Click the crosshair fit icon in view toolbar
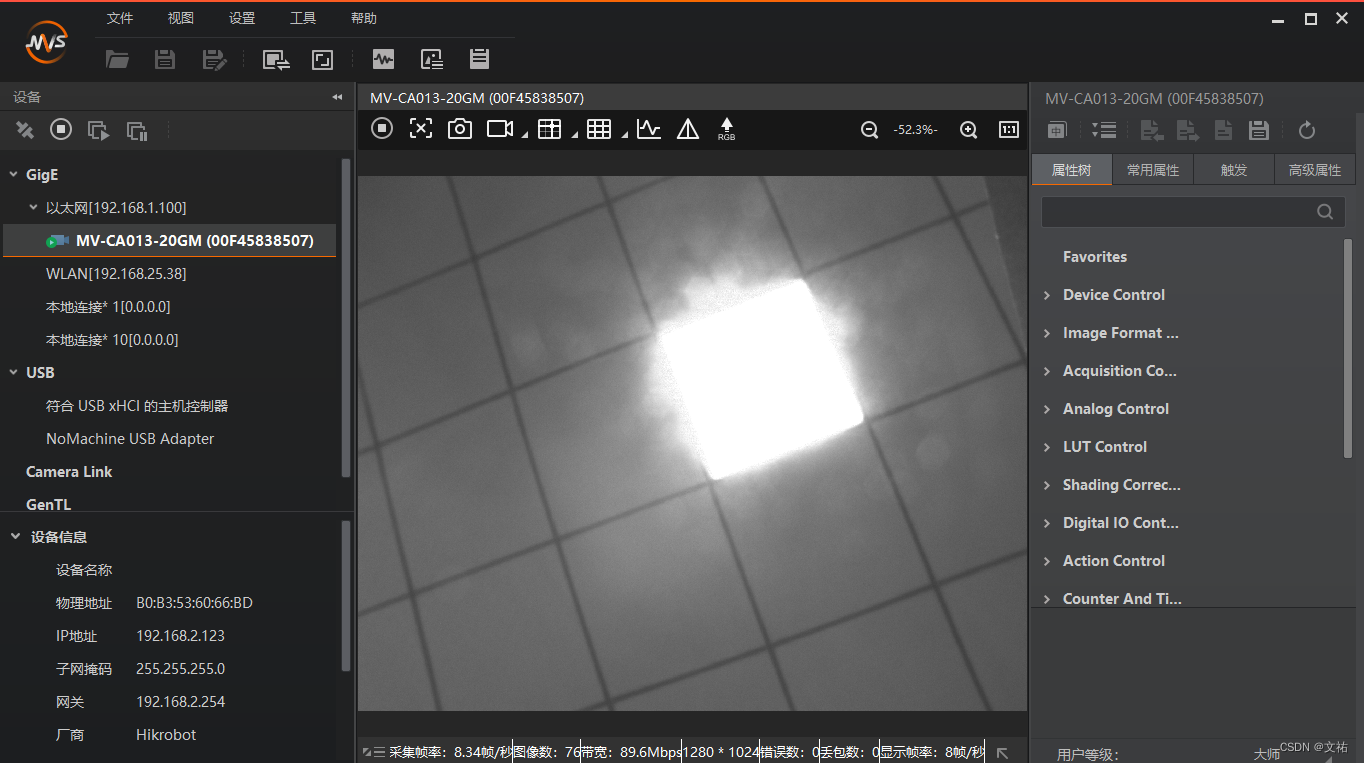Screen dimensions: 1364x763 click(x=421, y=128)
